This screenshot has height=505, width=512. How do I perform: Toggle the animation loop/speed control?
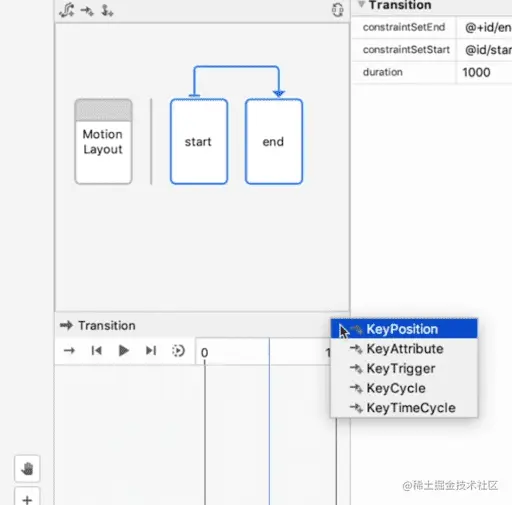pyautogui.click(x=178, y=351)
